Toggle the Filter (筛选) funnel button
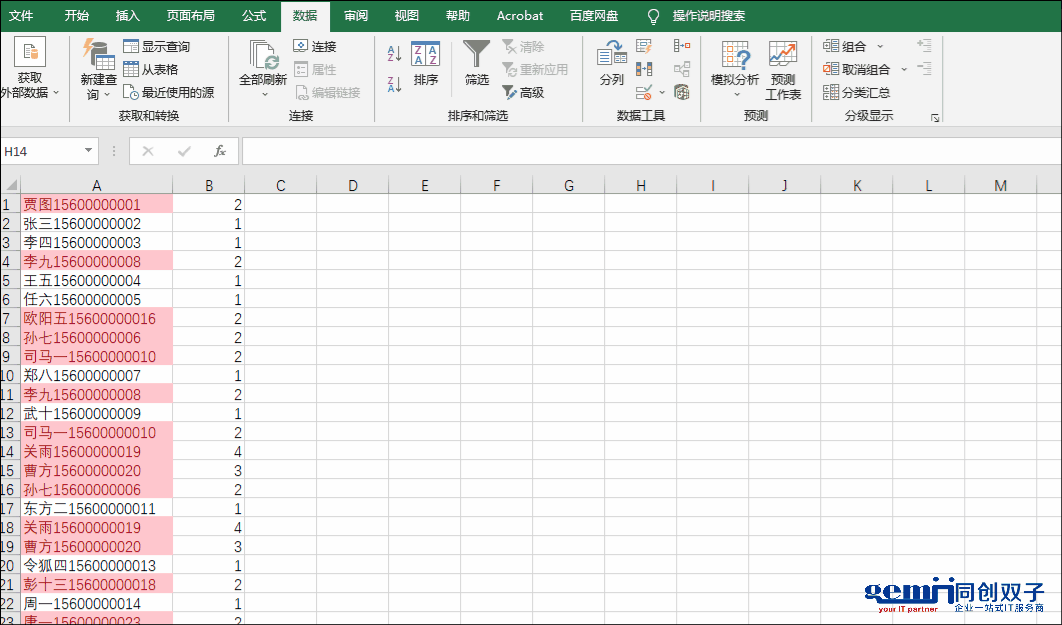This screenshot has height=625, width=1062. click(x=477, y=63)
